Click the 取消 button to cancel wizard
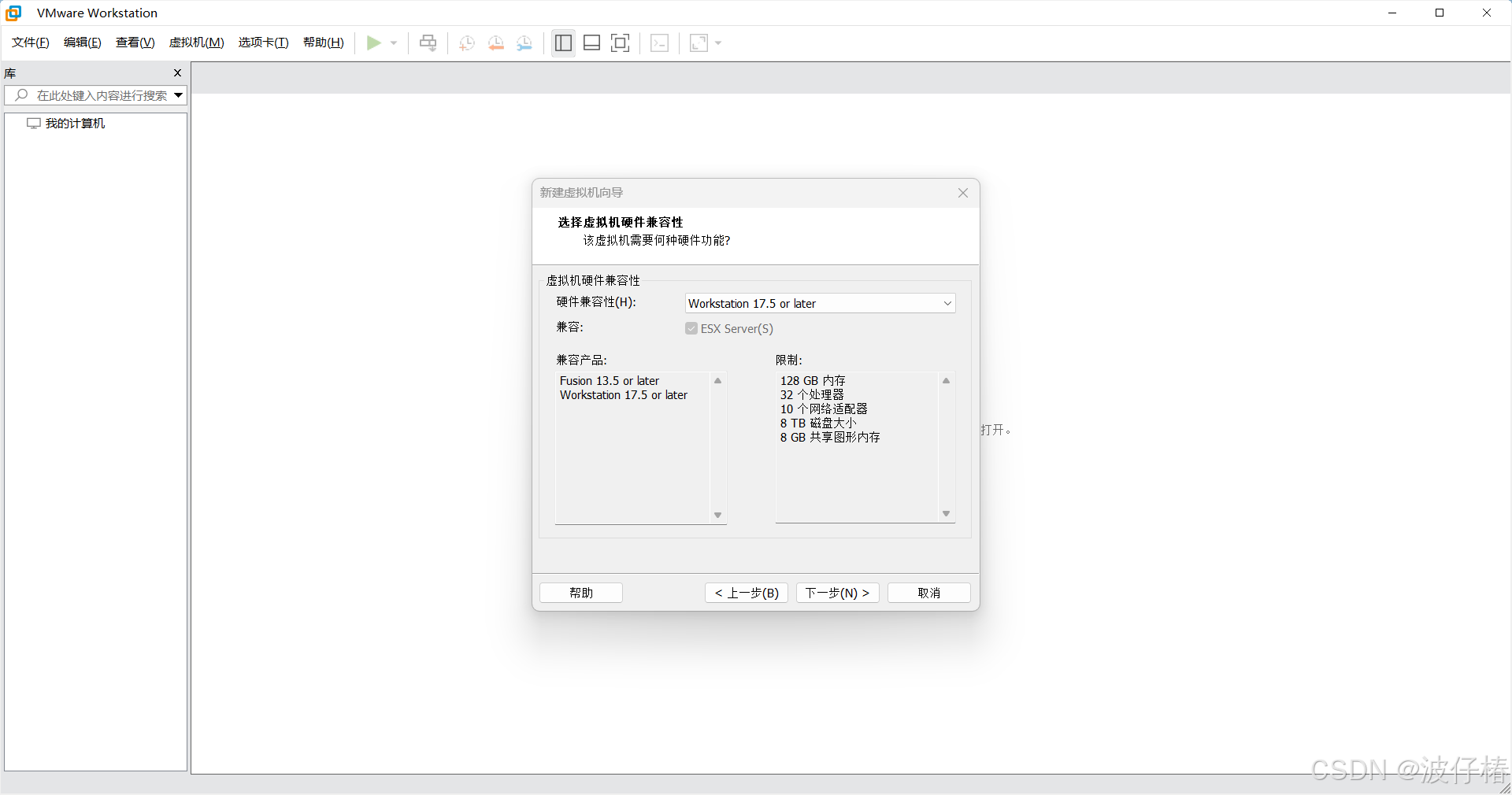 click(929, 593)
